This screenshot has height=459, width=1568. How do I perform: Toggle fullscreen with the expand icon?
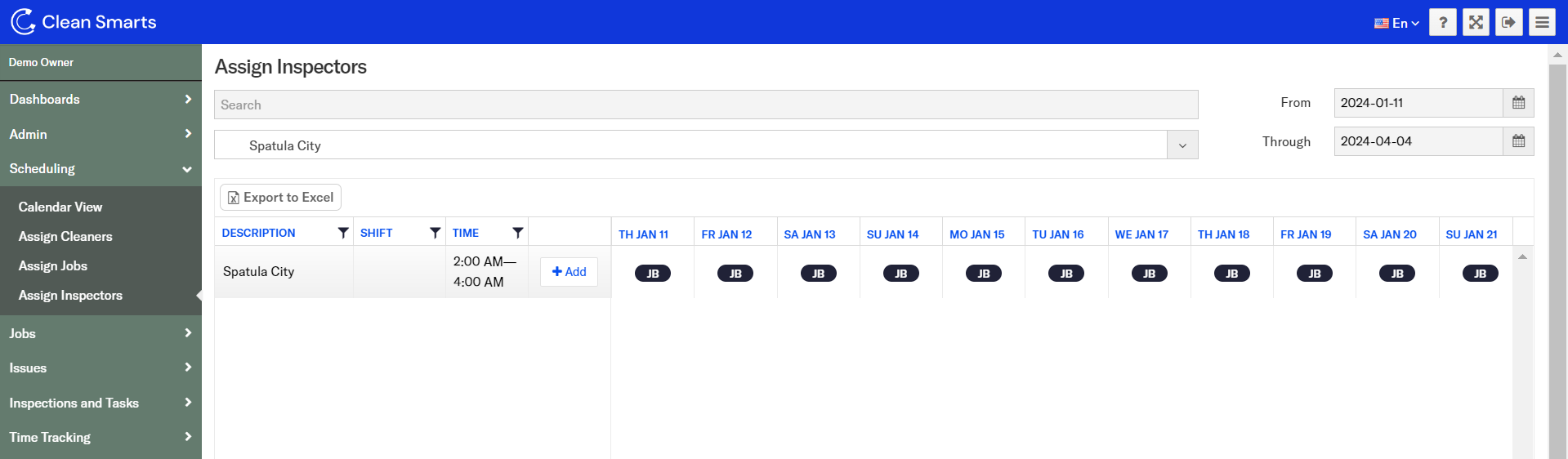tap(1476, 22)
